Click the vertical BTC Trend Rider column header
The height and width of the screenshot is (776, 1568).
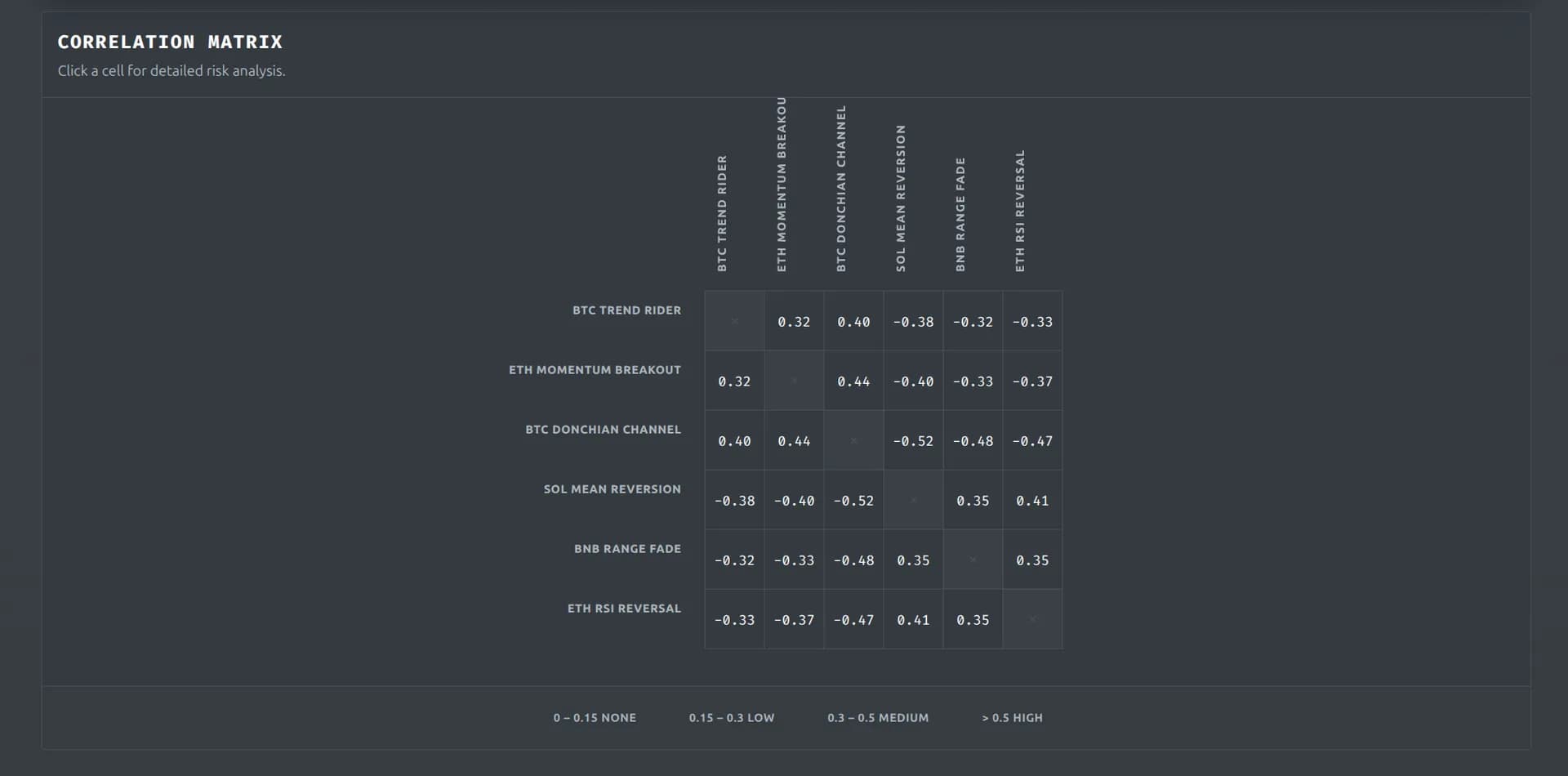tap(722, 213)
